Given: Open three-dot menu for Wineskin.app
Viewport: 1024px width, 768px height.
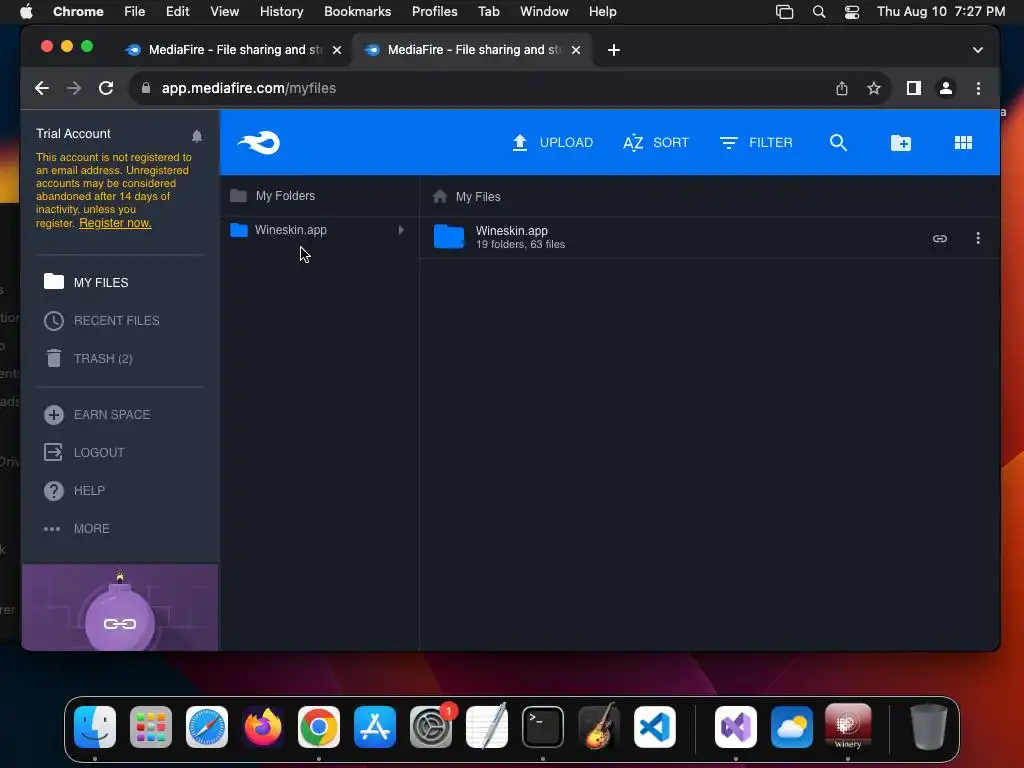Looking at the screenshot, I should tap(978, 238).
